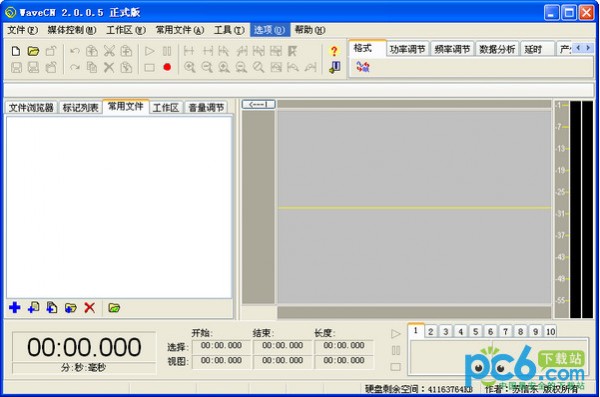The image size is (600, 397).
Task: Click the format conversion icon under 格式 tab
Action: tap(363, 67)
